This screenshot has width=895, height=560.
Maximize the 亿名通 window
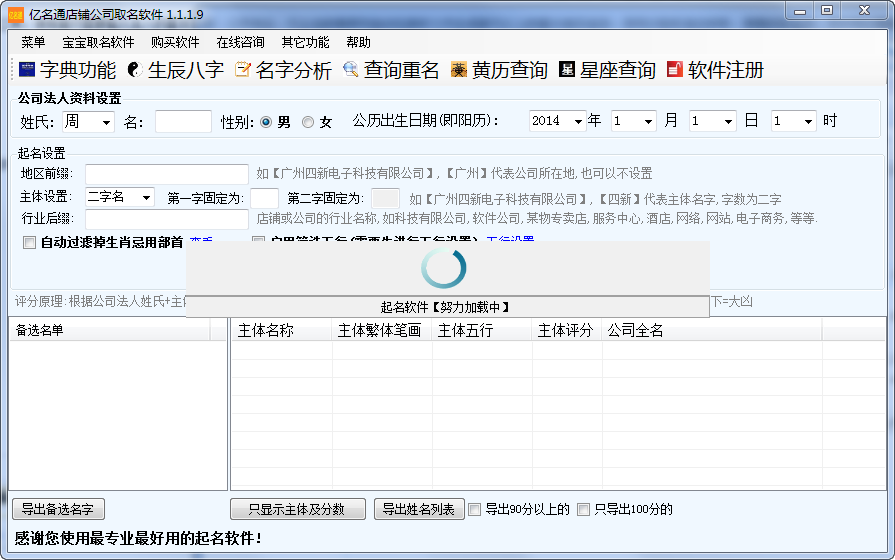point(827,11)
